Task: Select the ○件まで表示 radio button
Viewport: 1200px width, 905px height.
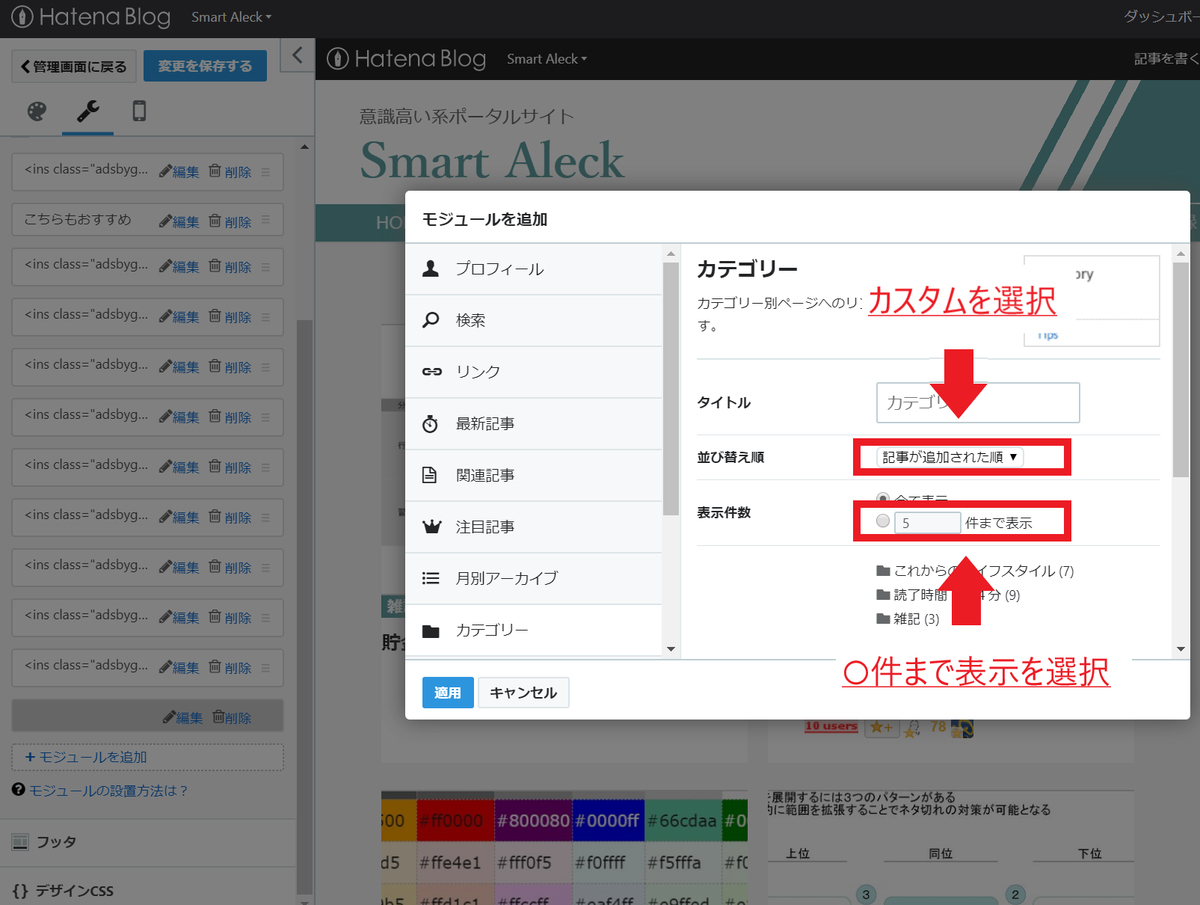Action: pos(882,521)
